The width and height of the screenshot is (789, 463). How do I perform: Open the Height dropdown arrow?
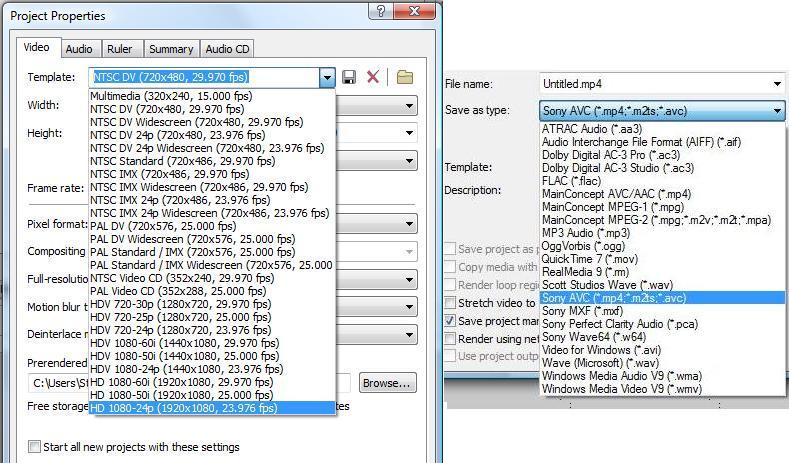coord(409,133)
